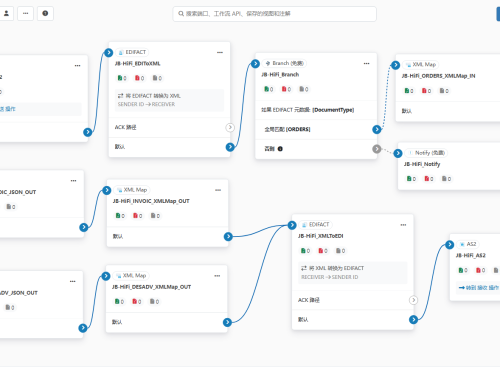This screenshot has height=383, width=500.
Task: Open the user account icon button
Action: click(x=6, y=14)
